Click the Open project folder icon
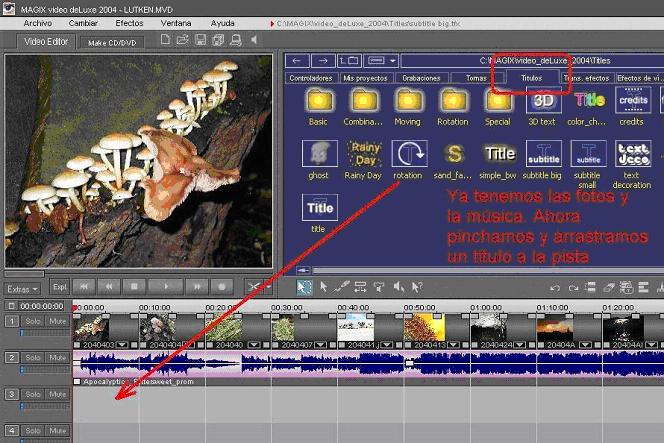 [183, 40]
